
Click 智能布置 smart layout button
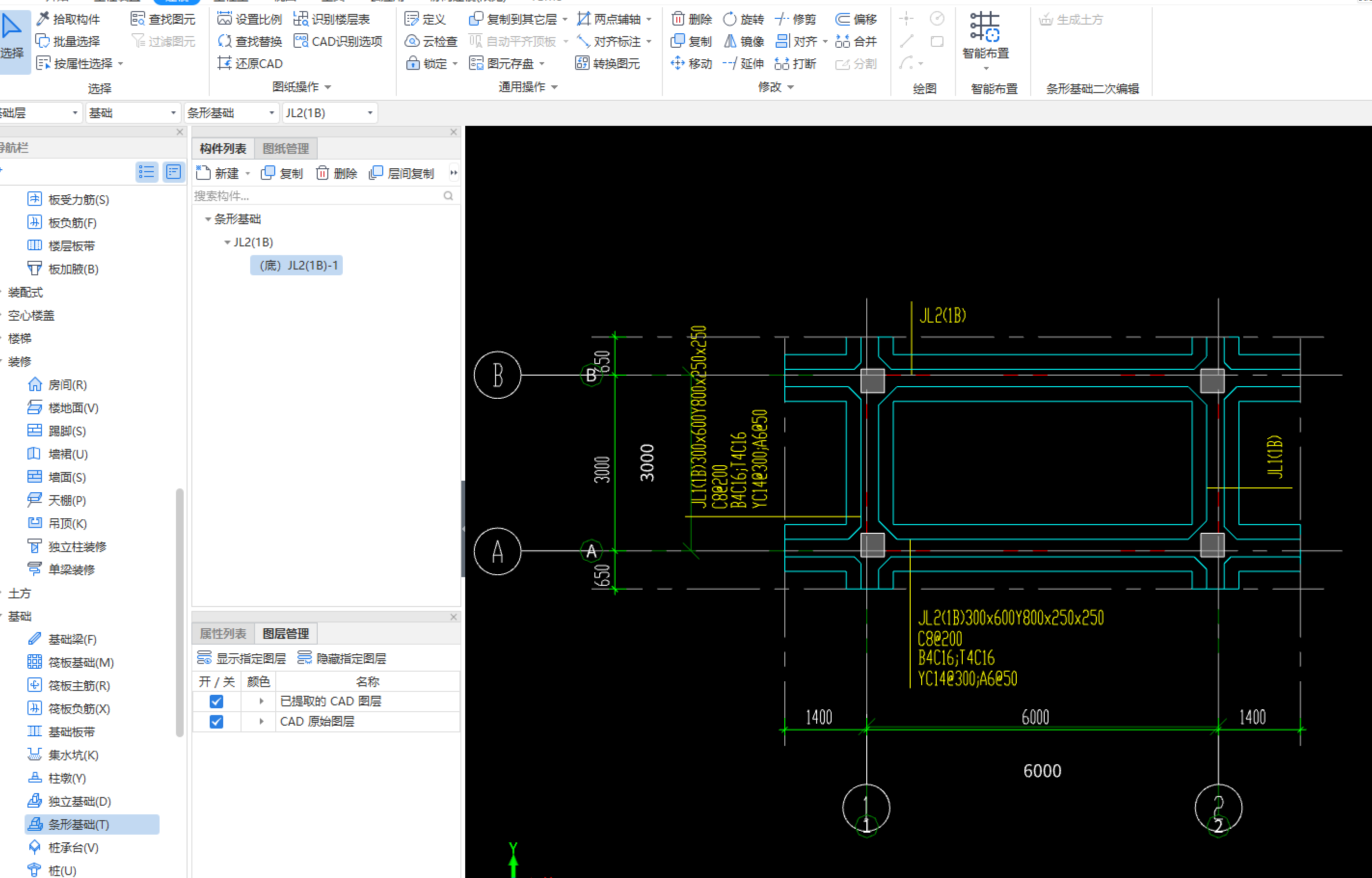pos(985,40)
